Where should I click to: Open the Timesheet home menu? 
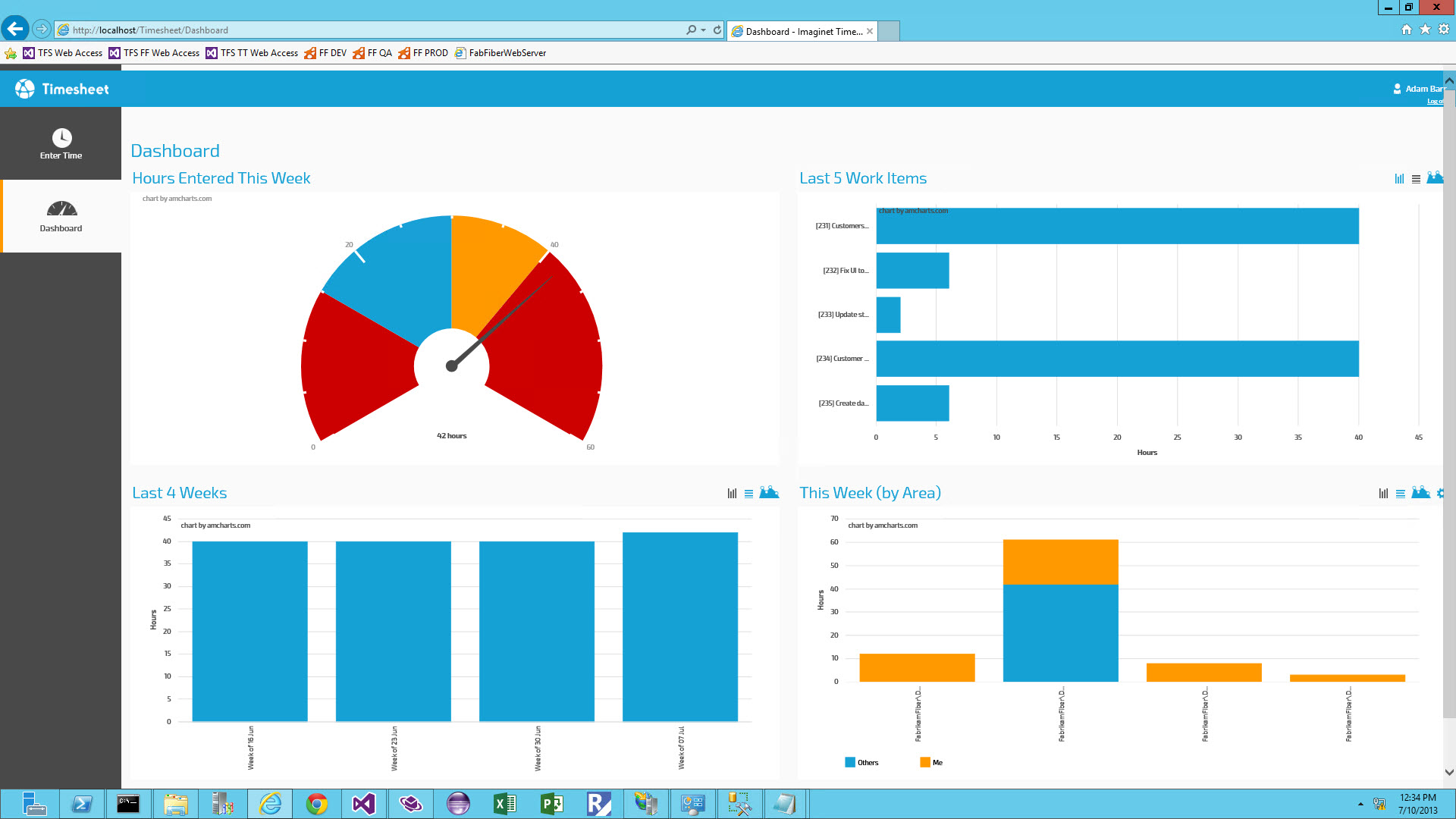click(62, 89)
